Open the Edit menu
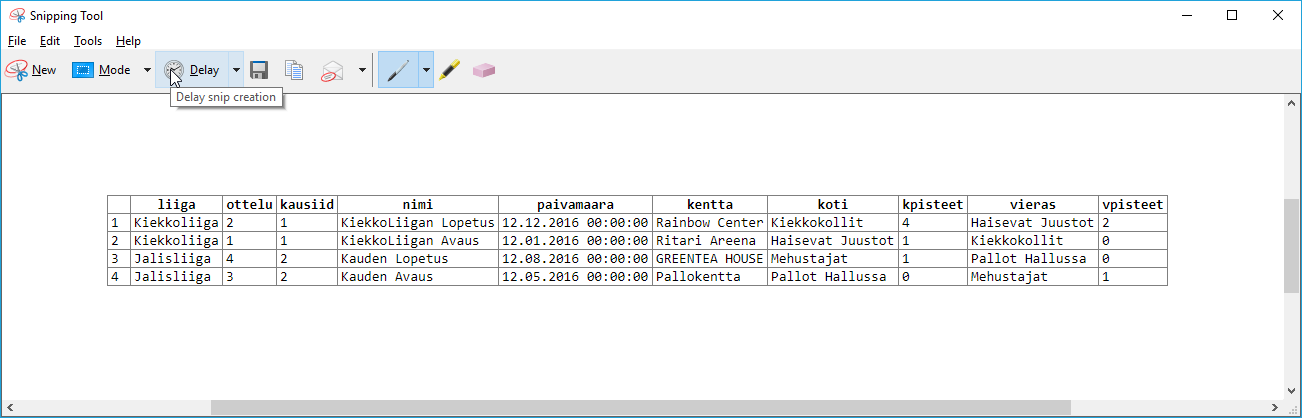 pos(50,41)
